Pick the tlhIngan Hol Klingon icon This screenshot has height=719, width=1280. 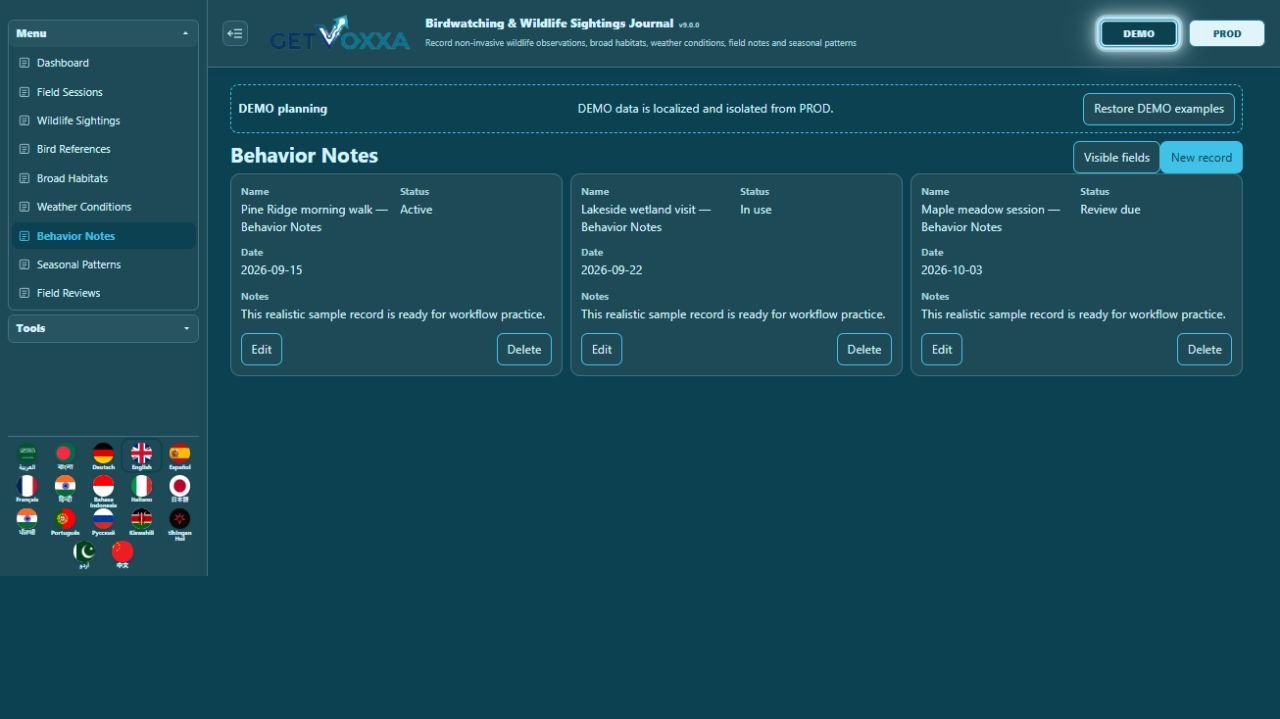click(x=179, y=522)
